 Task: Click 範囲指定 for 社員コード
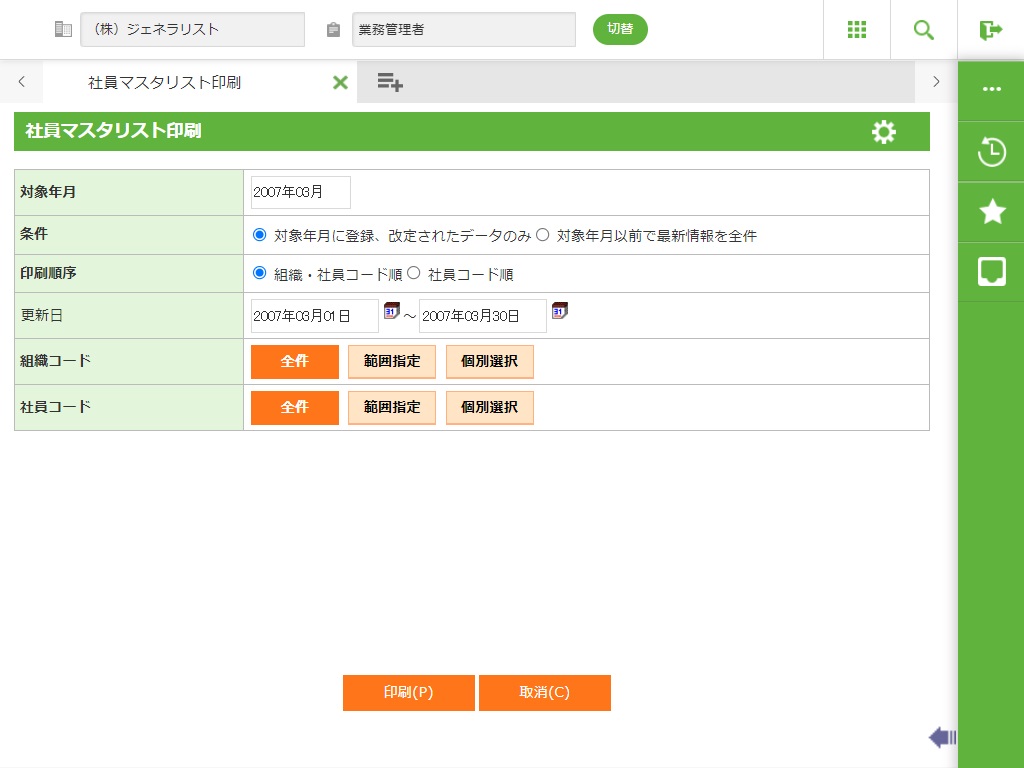[x=392, y=408]
